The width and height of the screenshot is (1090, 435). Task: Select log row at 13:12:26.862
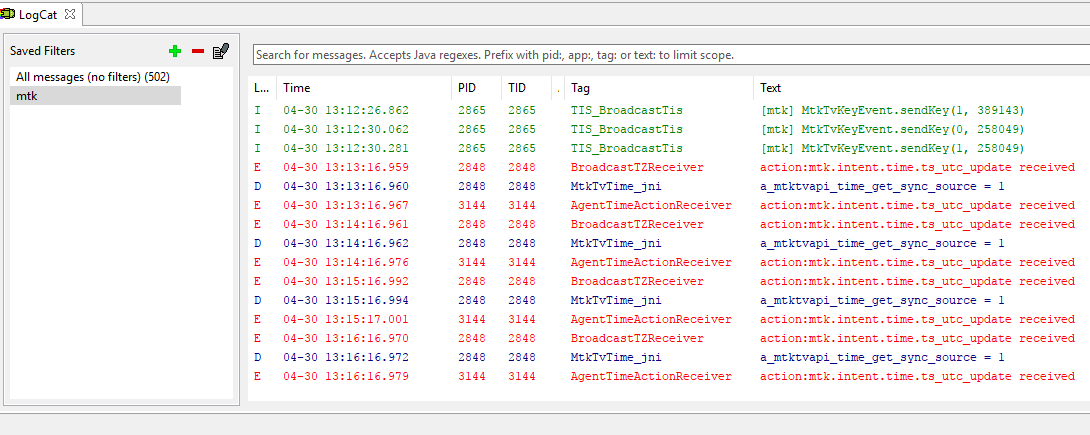[x=669, y=110]
